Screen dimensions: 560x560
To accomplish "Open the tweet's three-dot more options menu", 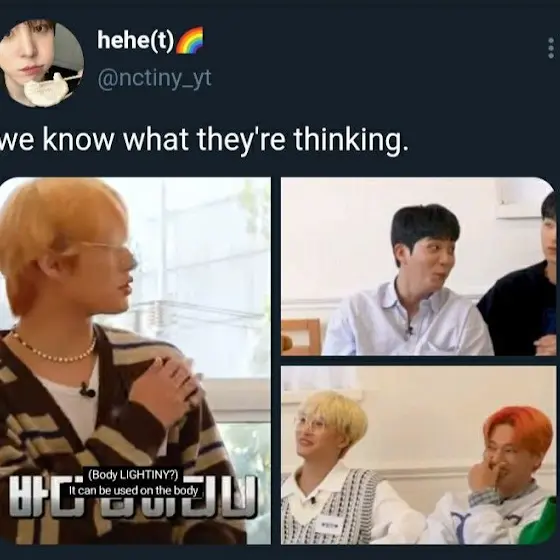I will (551, 48).
